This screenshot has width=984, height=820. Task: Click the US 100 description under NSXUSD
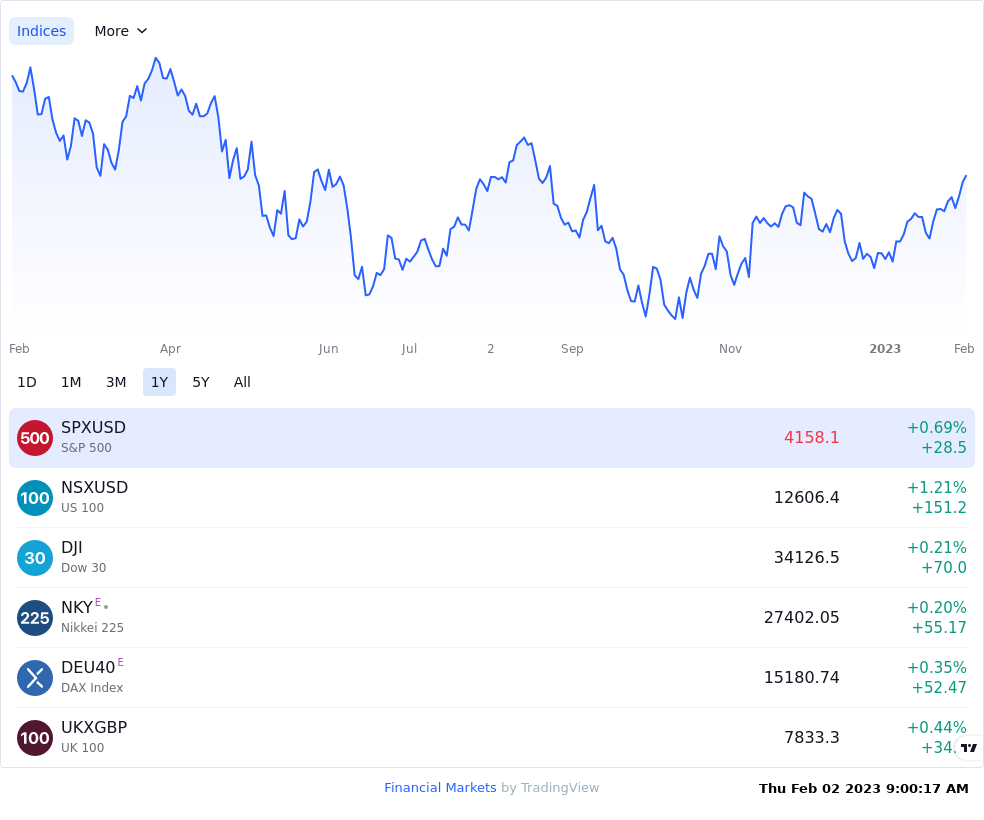[x=82, y=508]
